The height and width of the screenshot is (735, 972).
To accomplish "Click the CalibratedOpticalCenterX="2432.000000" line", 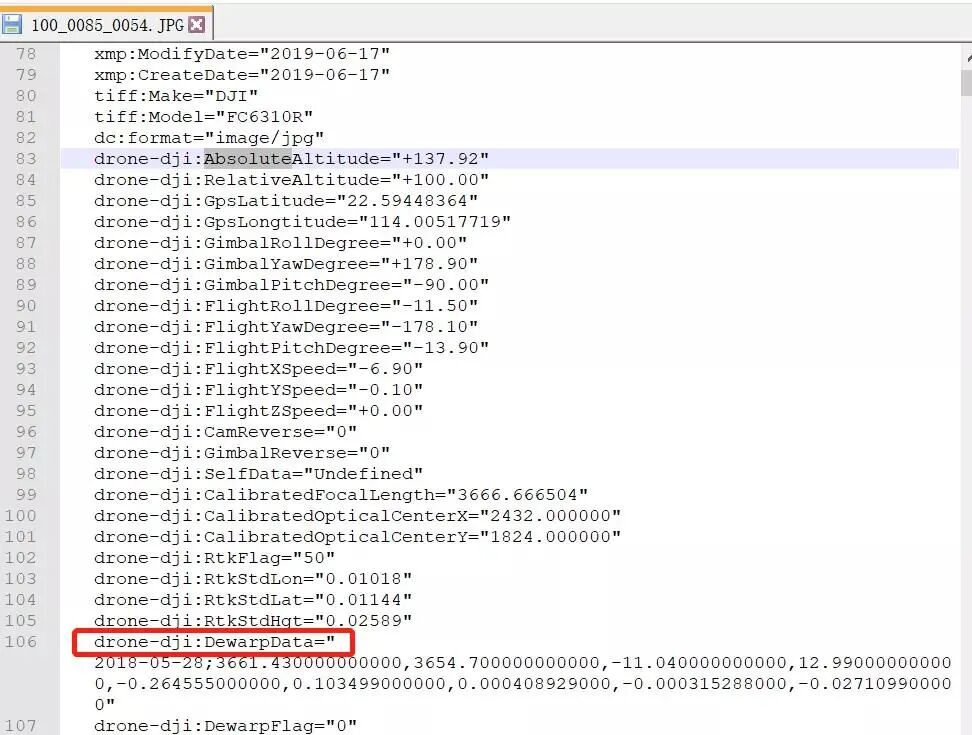I will (357, 516).
